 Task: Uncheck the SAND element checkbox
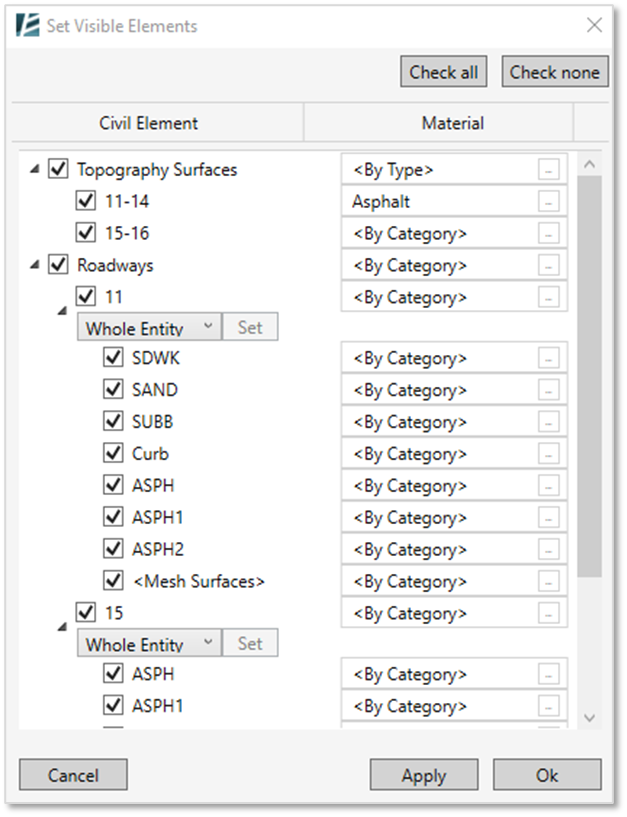[113, 389]
